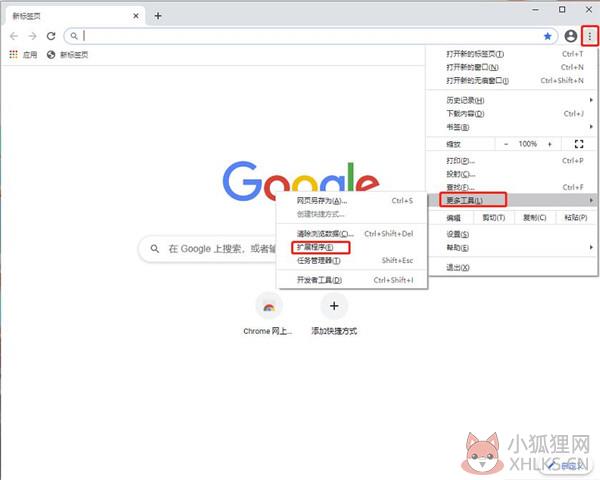Choose 打开新的标签页(T) menu item
The height and width of the screenshot is (480, 600).
click(x=512, y=54)
